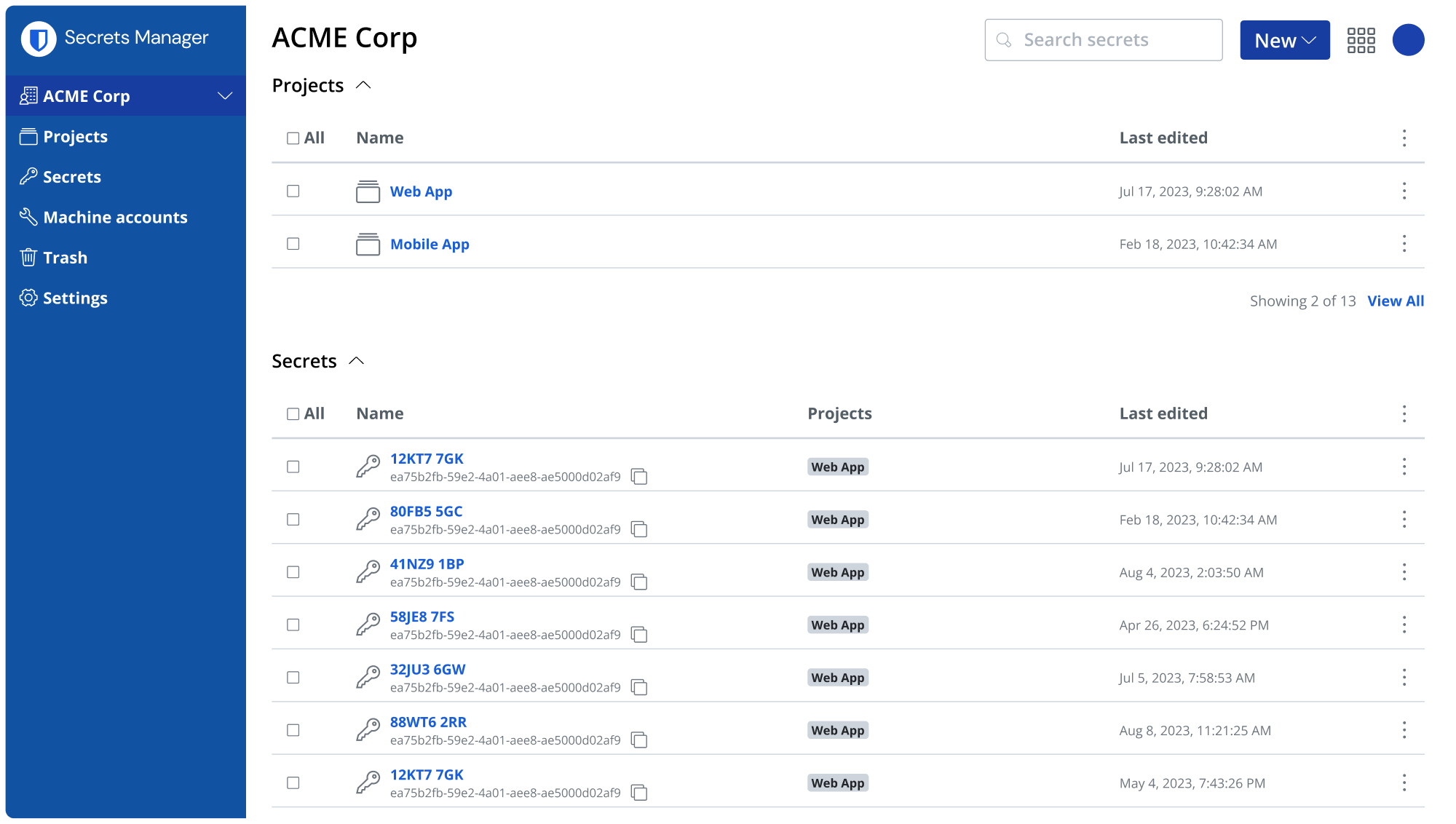Select the checkbox next to Mobile App
The image size is (1456, 824).
click(293, 244)
